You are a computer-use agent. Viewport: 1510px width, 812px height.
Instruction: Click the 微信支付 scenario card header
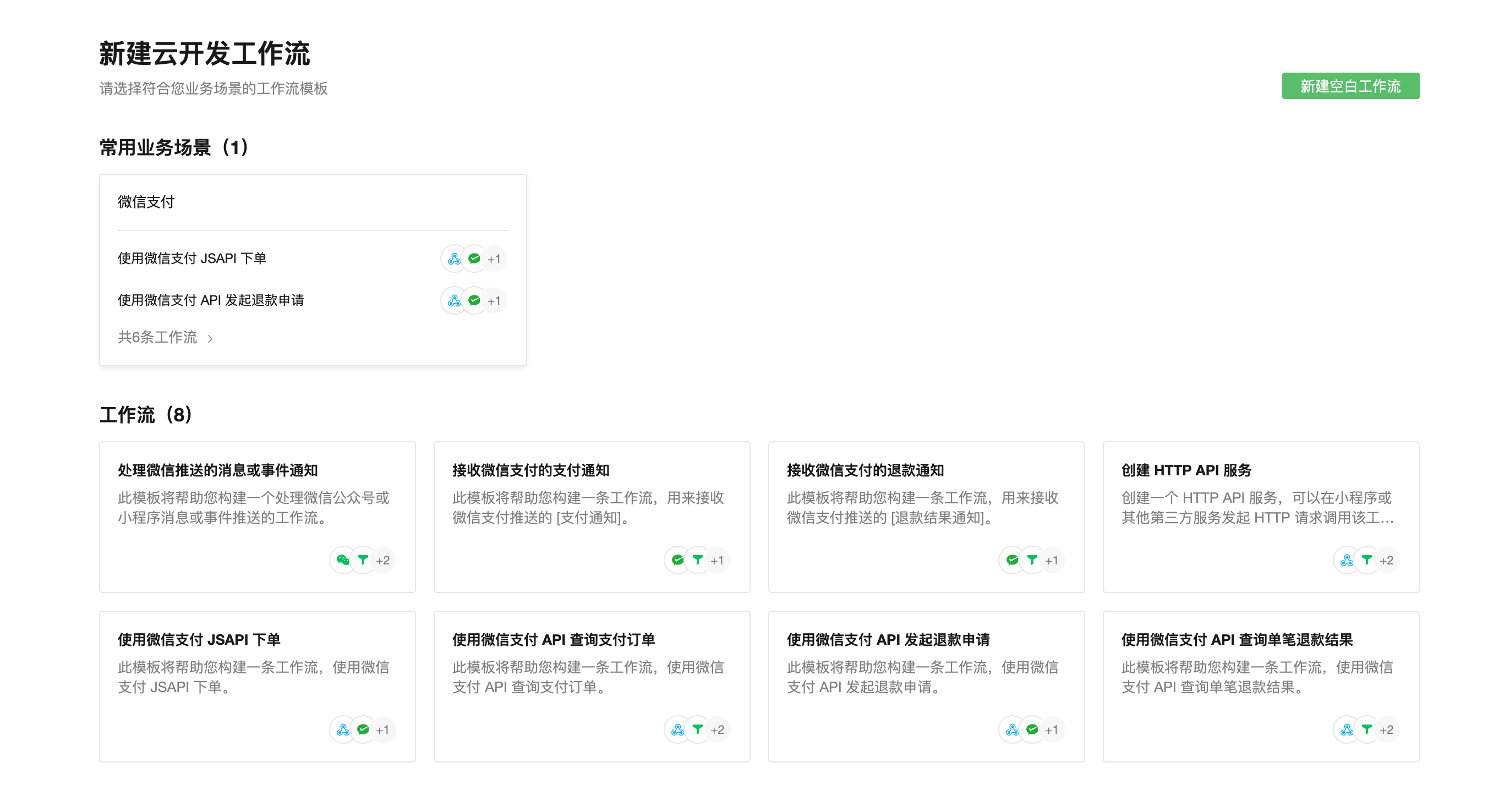tap(146, 202)
